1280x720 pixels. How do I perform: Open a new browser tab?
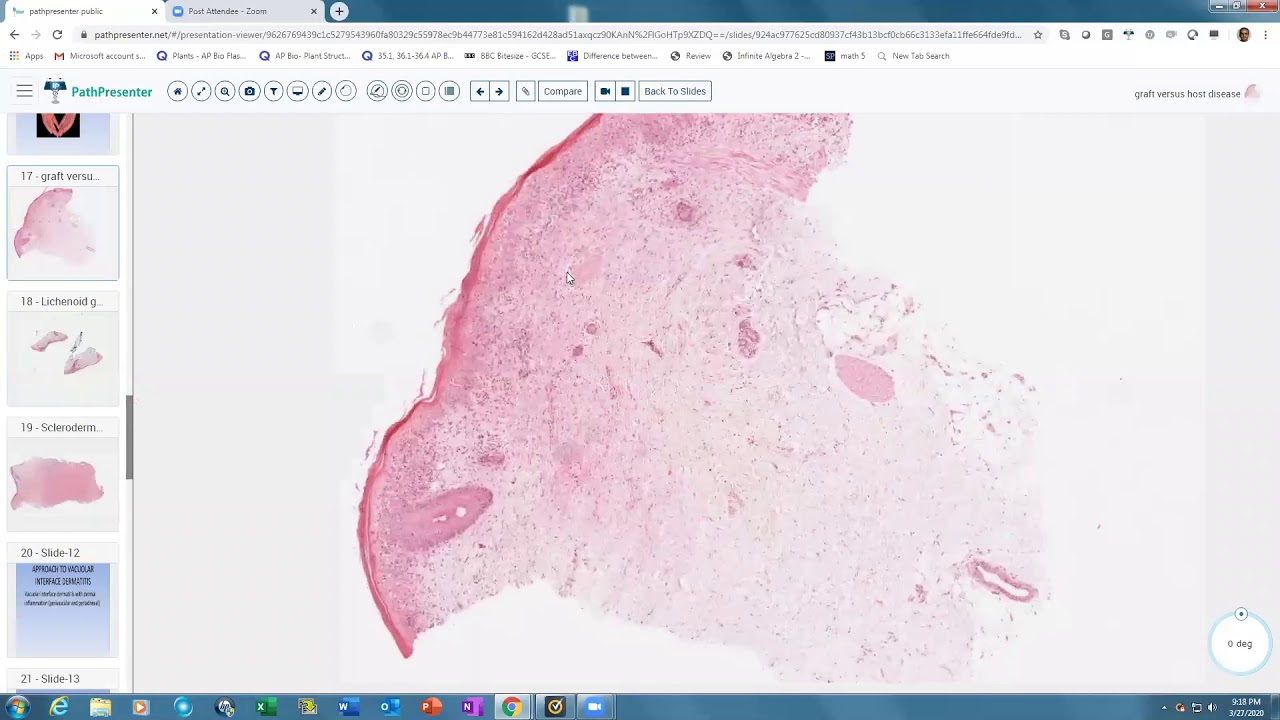[339, 11]
